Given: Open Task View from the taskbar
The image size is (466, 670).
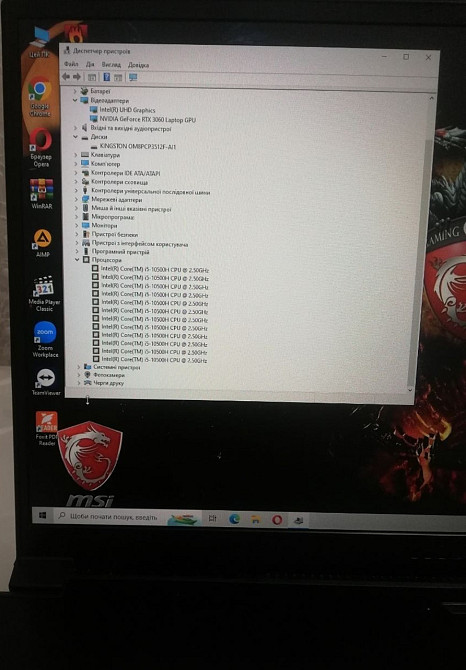Looking at the screenshot, I should point(212,518).
